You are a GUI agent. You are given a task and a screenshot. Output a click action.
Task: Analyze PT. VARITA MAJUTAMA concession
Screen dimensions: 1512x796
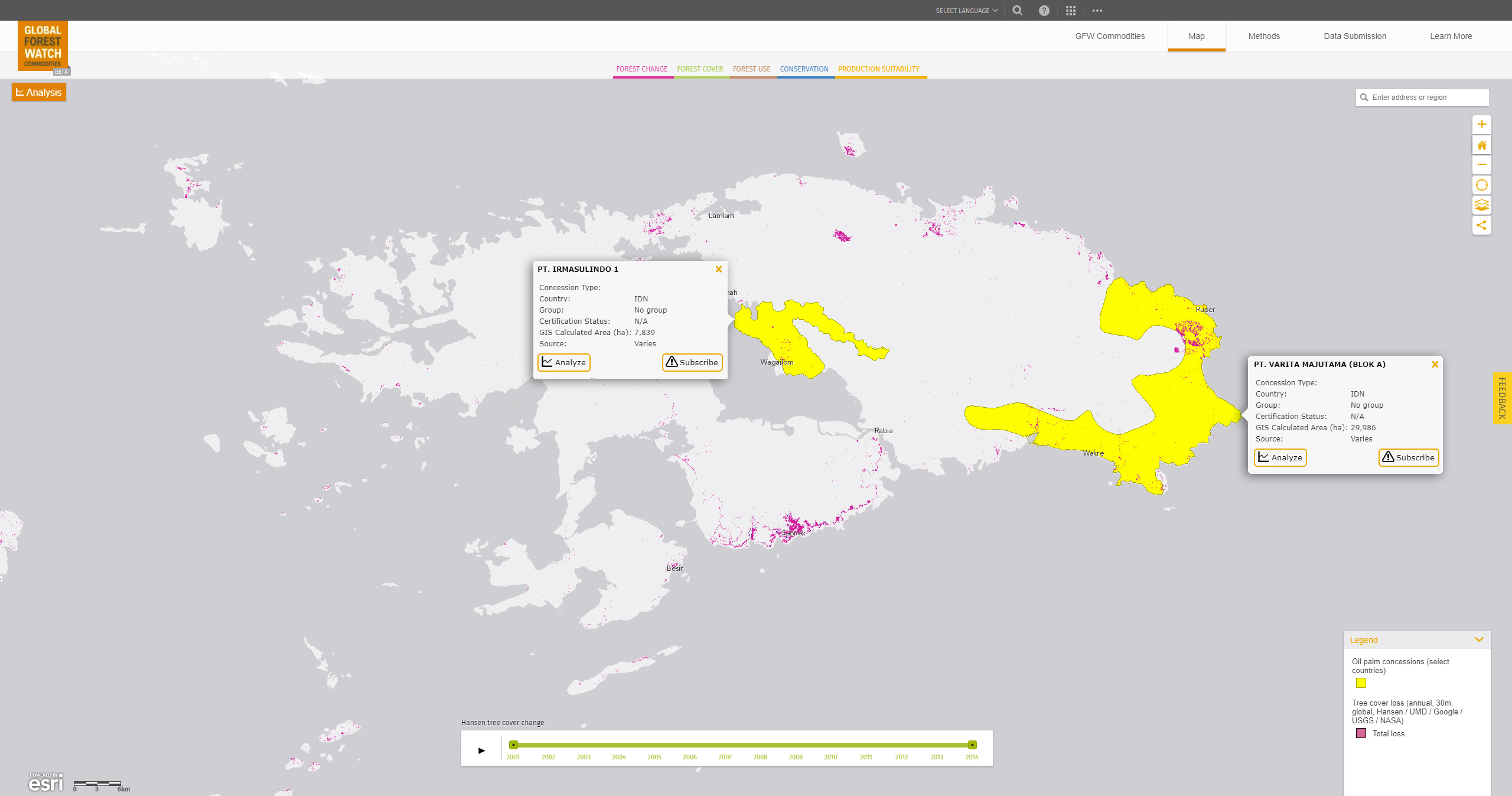pyautogui.click(x=1280, y=458)
